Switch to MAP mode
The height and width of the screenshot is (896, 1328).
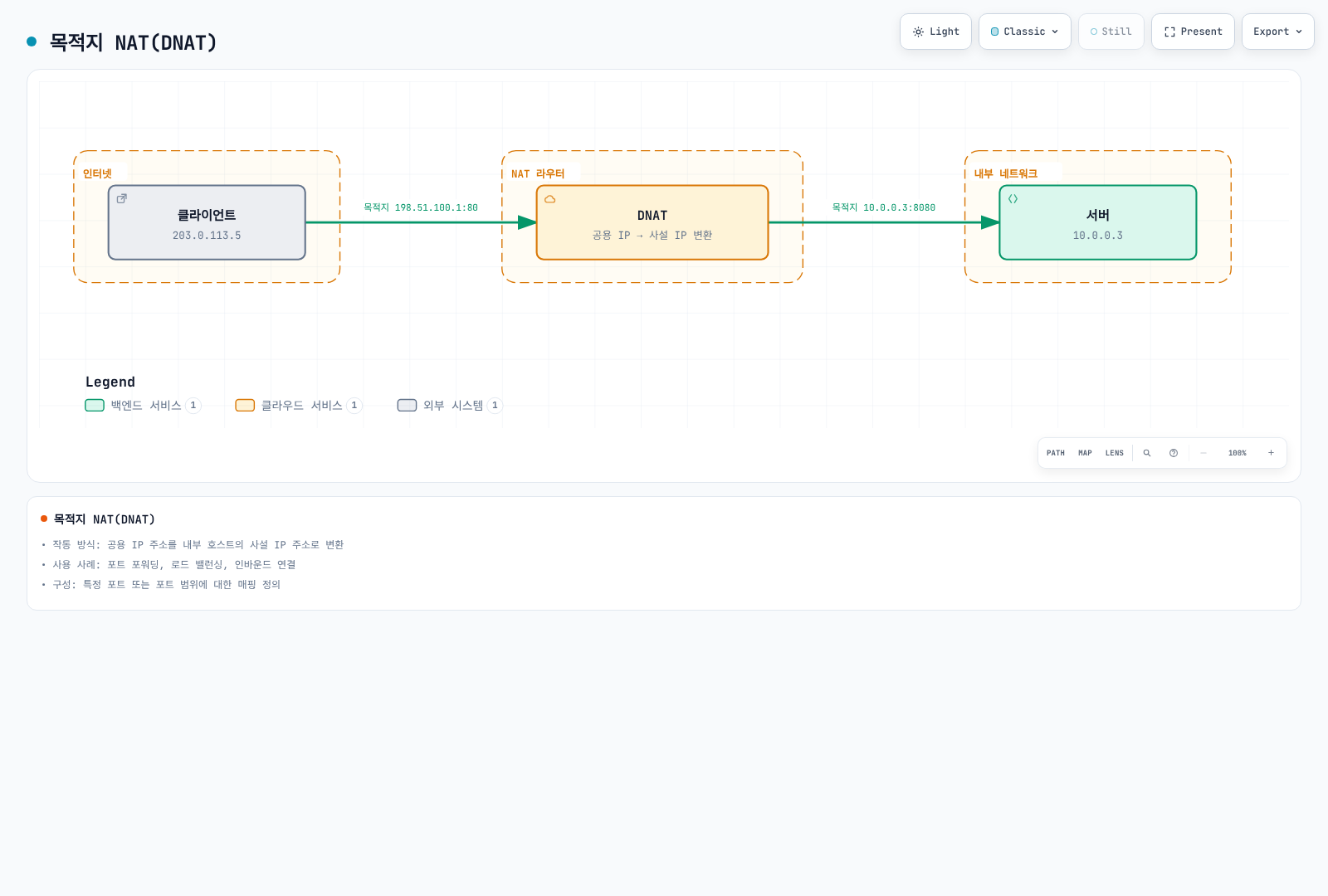(x=1085, y=453)
